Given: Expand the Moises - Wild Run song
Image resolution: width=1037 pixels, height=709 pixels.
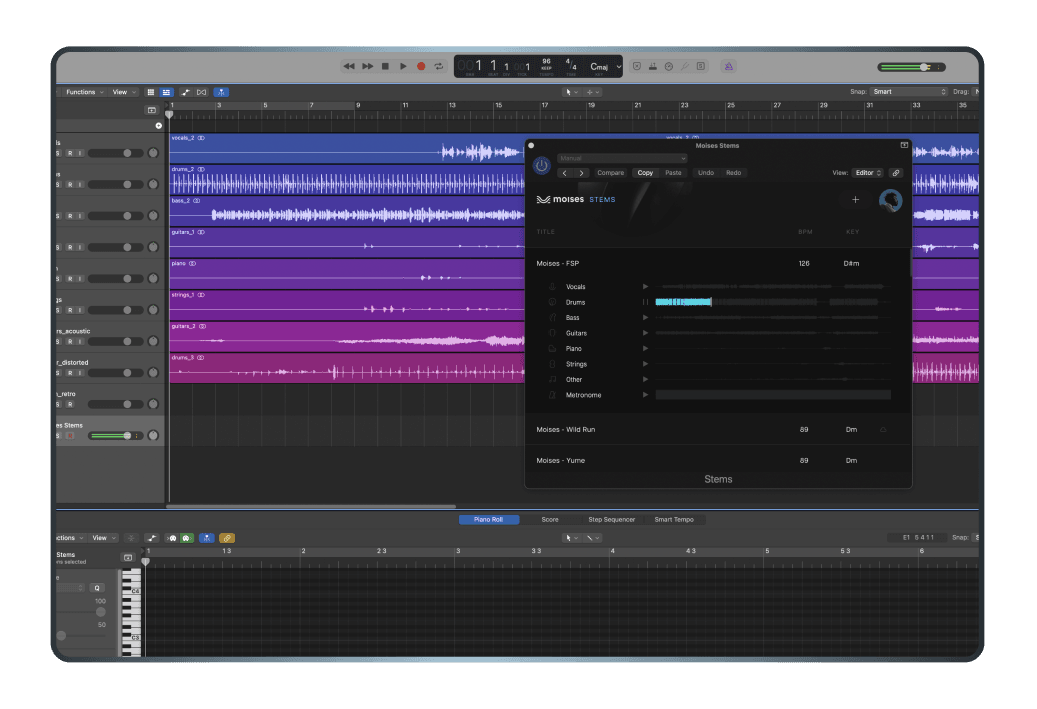Looking at the screenshot, I should click(718, 429).
